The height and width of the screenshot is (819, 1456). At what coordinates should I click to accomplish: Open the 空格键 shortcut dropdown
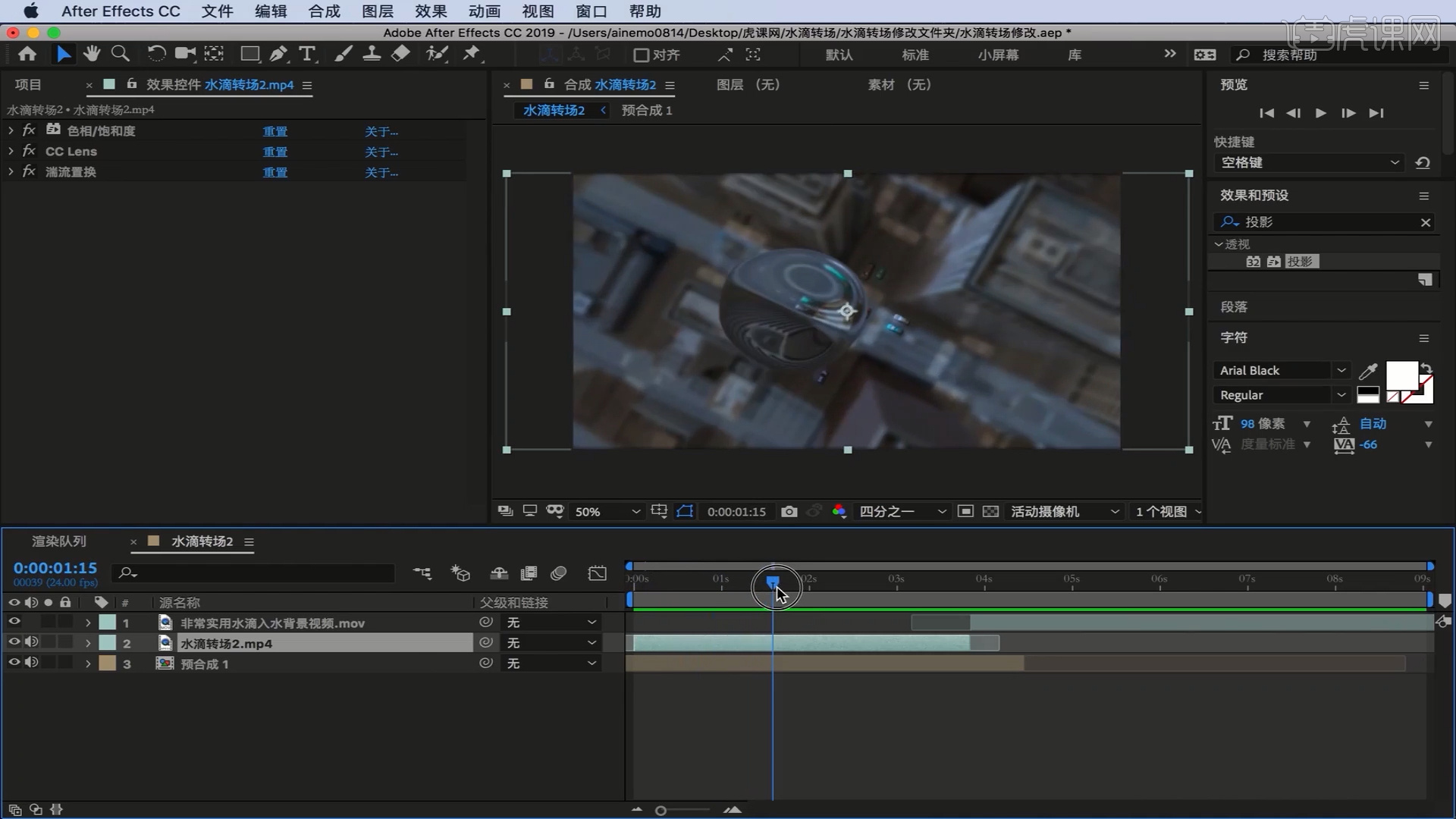pyautogui.click(x=1309, y=162)
